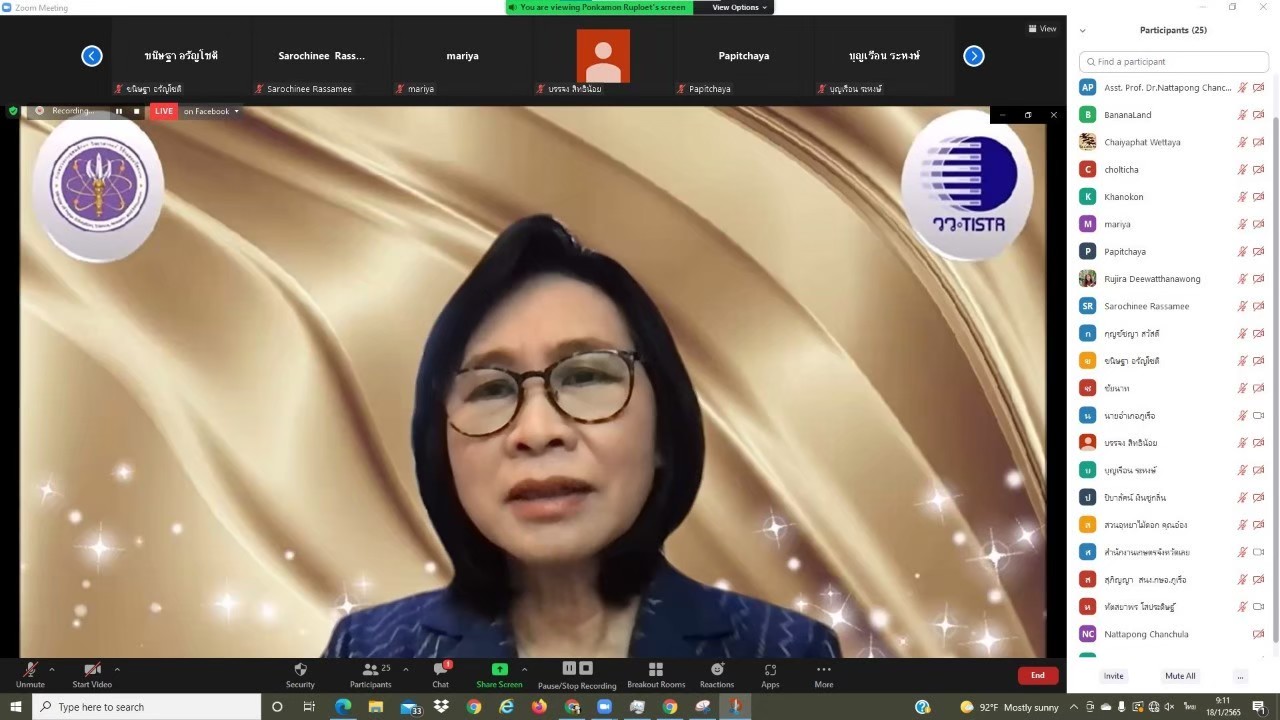1280x720 pixels.
Task: Toggle cholticha's video-off camera icon
Action: (x=1259, y=170)
